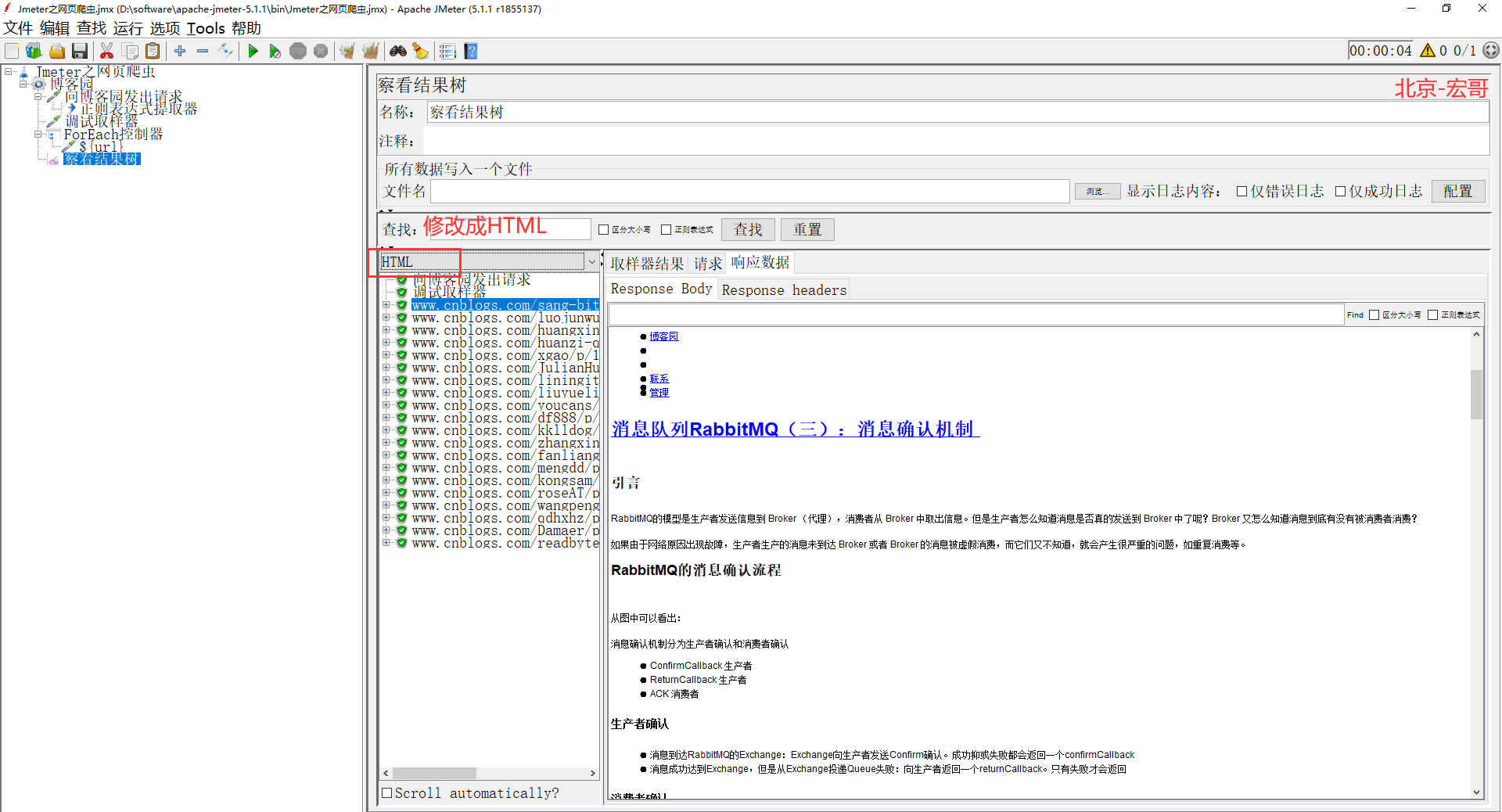1502x812 pixels.
Task: Expand the cnblogs.com/luojunwu result
Action: click(x=386, y=318)
